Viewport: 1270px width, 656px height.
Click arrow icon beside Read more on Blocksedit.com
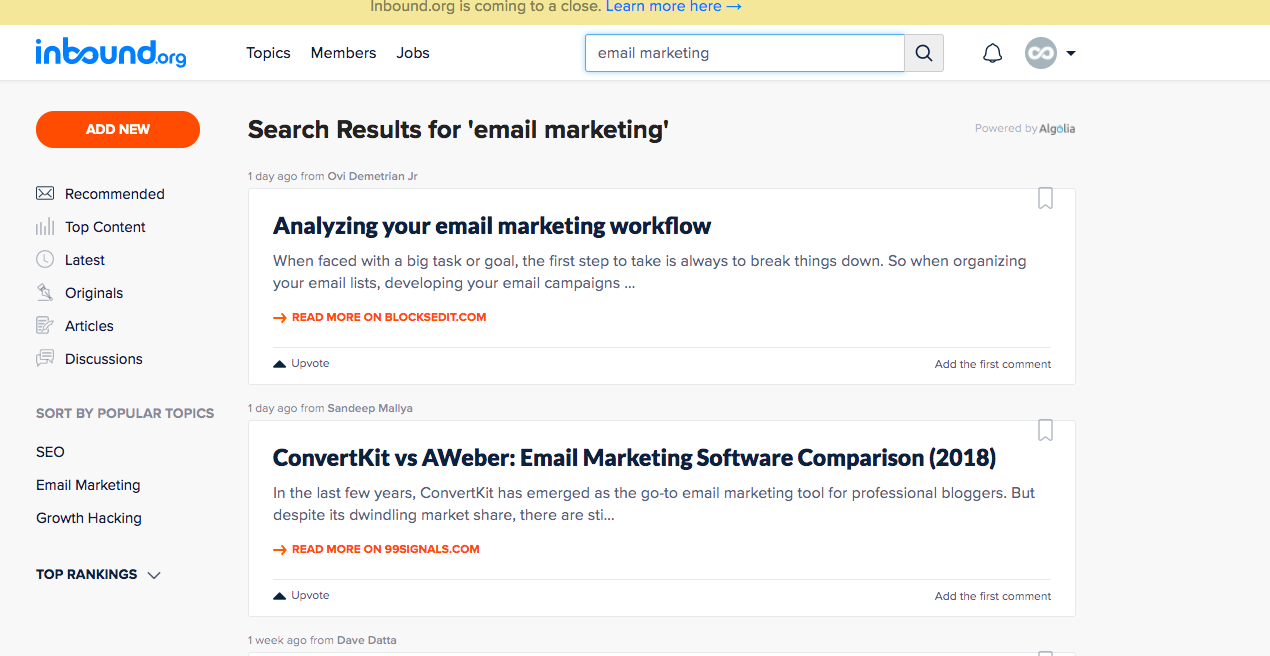(x=280, y=318)
